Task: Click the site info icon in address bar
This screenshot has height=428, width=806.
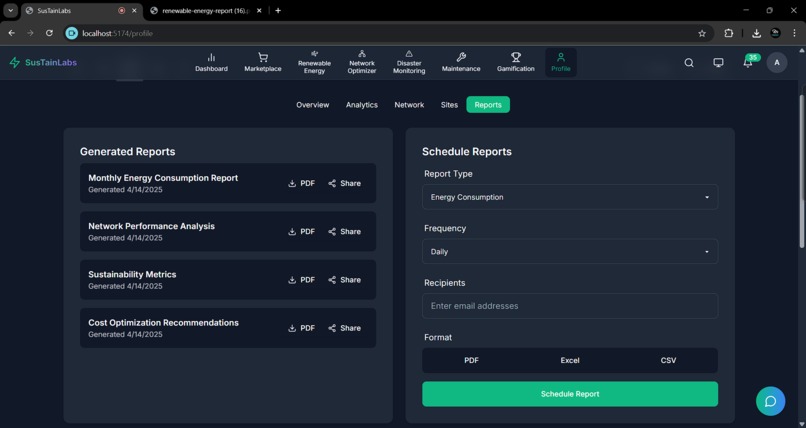Action: (x=71, y=33)
